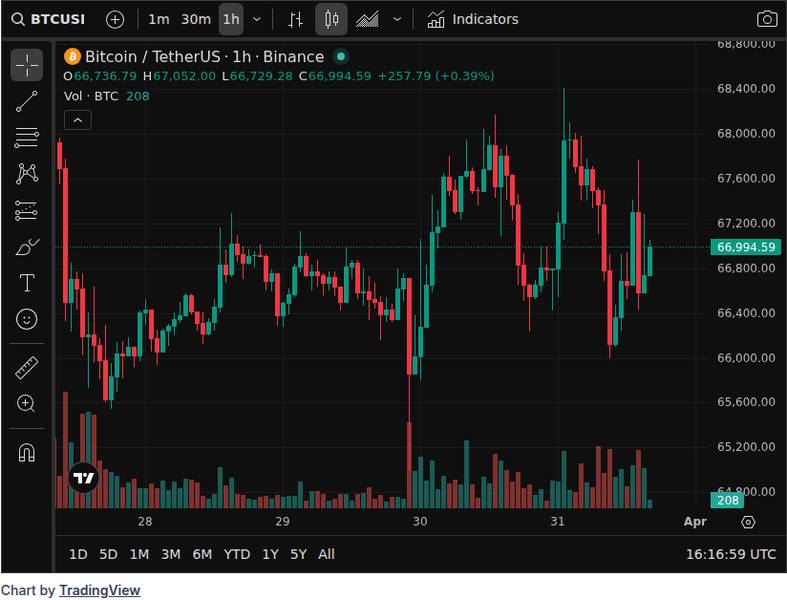Click the +257.79 (+0.39%) change value
This screenshot has height=600, width=787.
[436, 76]
